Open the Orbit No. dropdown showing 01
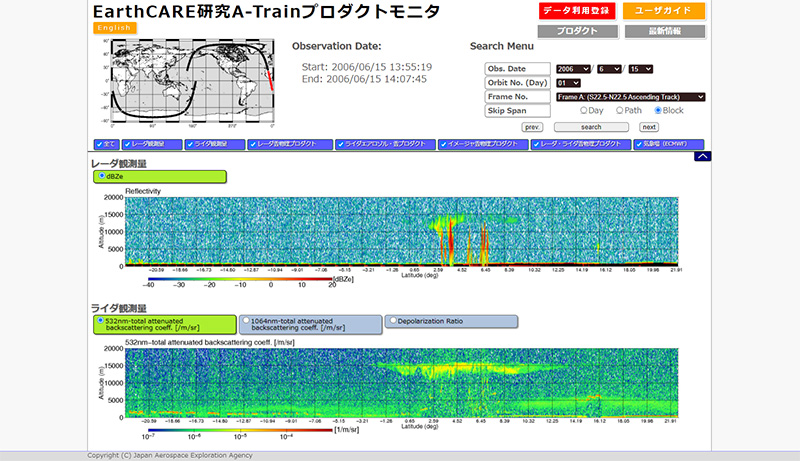 coord(568,83)
